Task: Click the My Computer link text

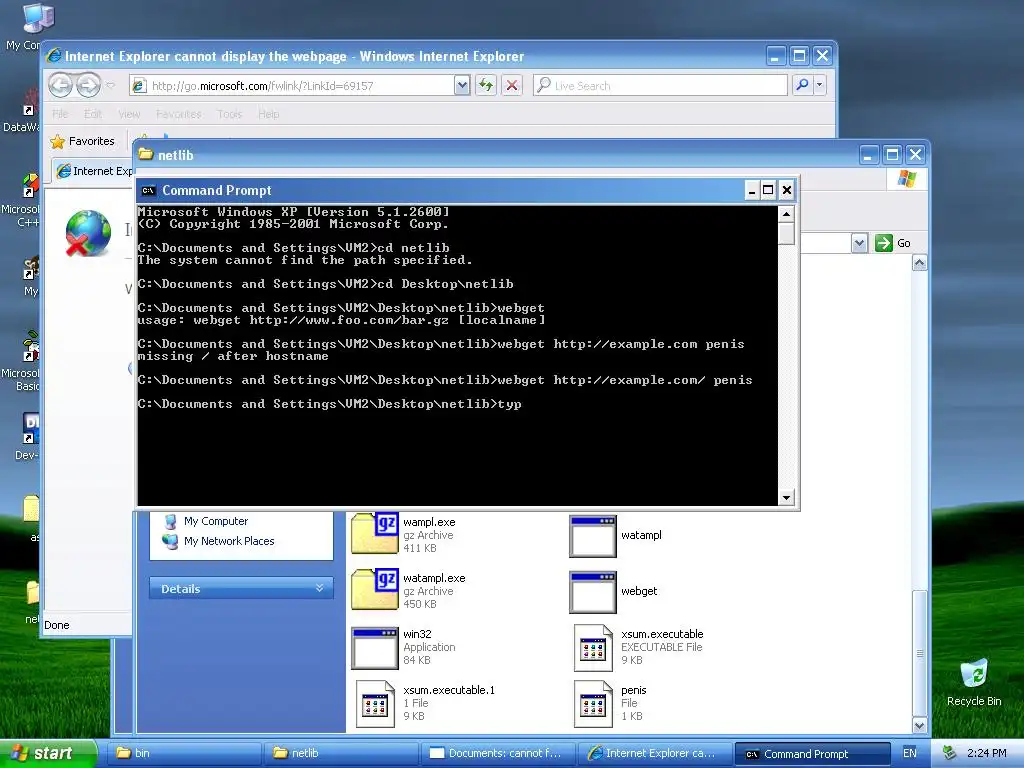Action: click(x=216, y=521)
